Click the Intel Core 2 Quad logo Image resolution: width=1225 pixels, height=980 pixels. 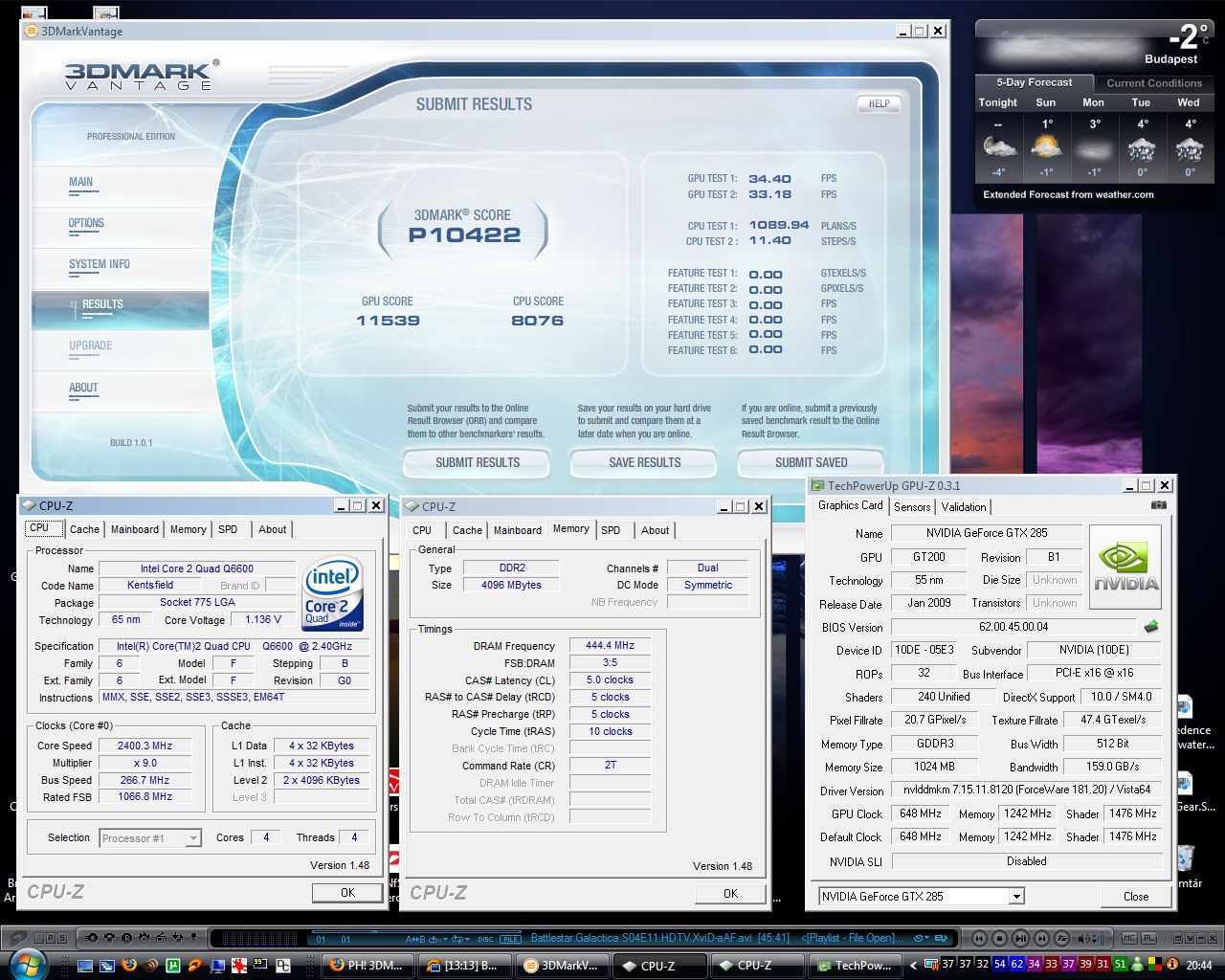332,594
